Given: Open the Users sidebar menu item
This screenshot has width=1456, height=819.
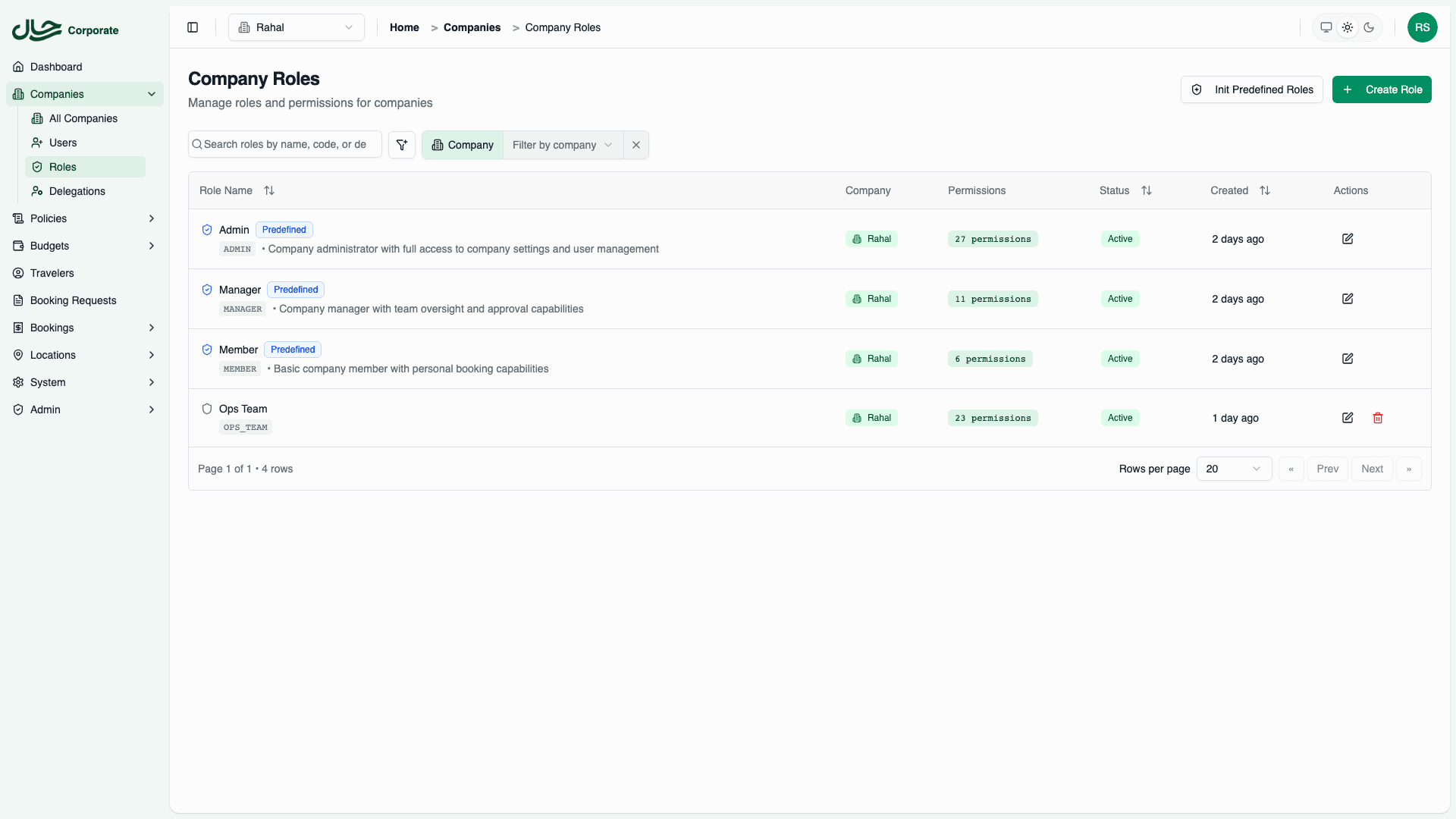Looking at the screenshot, I should [x=64, y=143].
